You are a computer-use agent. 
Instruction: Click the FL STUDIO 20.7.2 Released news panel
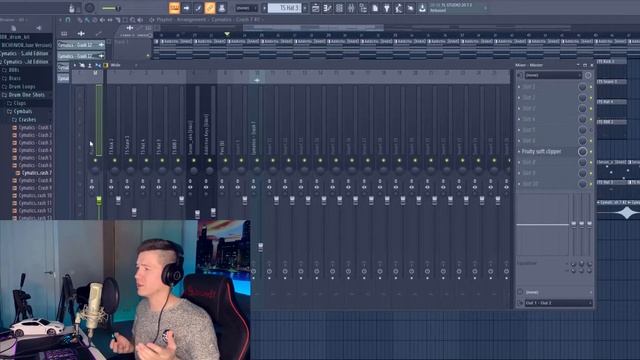(x=457, y=8)
